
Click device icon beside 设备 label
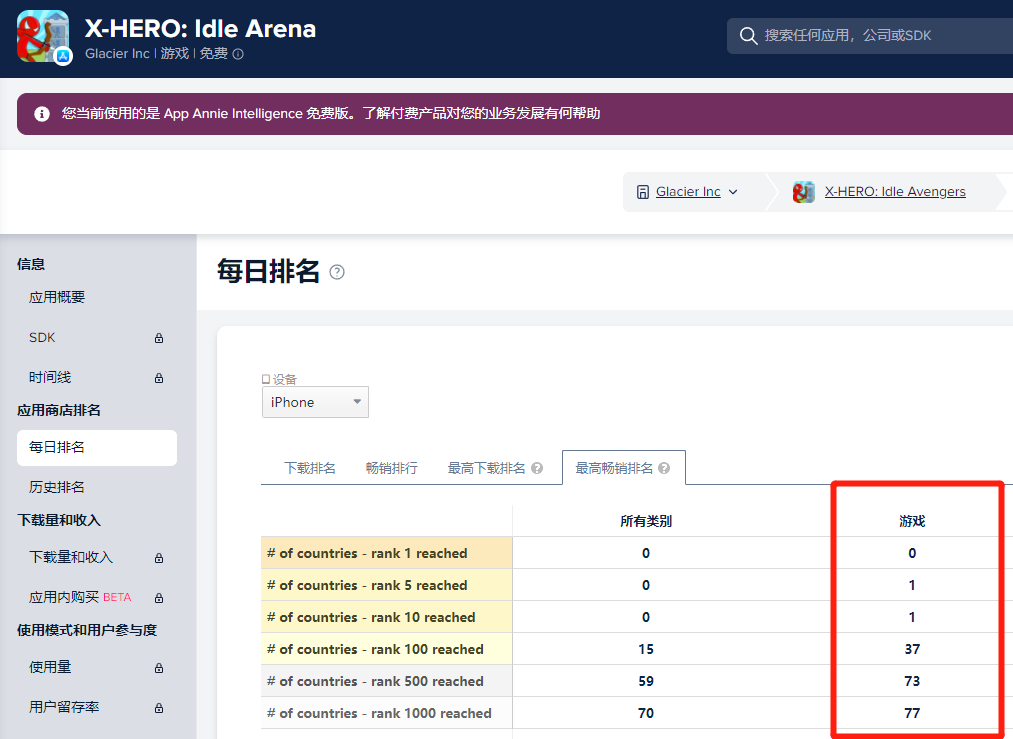(x=266, y=379)
